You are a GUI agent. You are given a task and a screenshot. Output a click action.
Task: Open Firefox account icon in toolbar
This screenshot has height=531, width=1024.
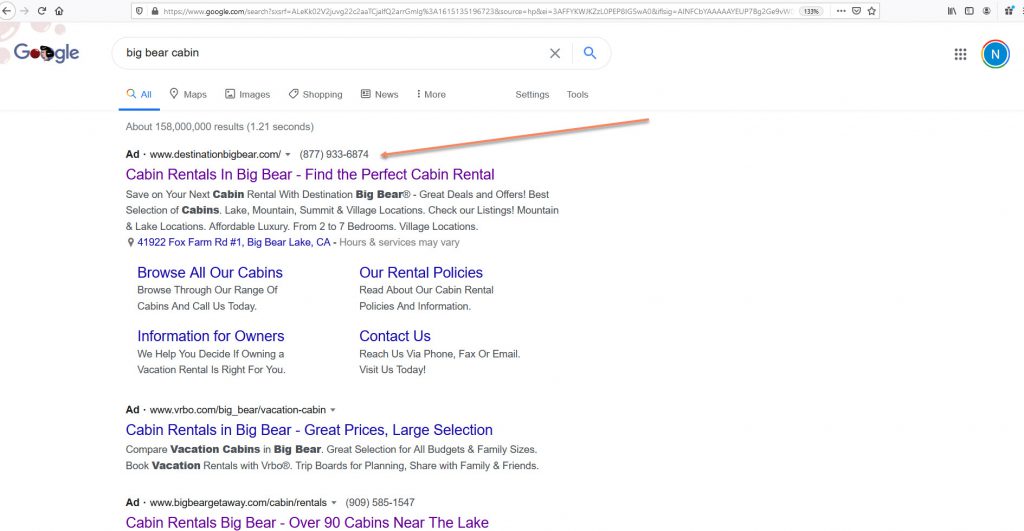pos(986,11)
